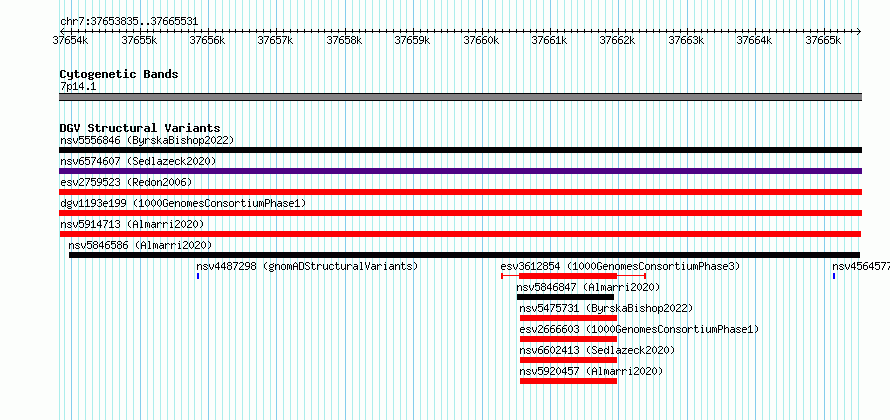Click the esv2759523 (Redon2006) label
The width and height of the screenshot is (890, 420).
click(x=126, y=182)
